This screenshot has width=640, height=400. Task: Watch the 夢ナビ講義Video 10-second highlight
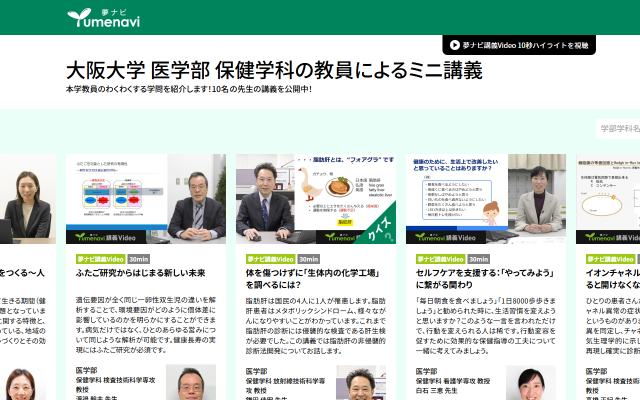tap(518, 45)
